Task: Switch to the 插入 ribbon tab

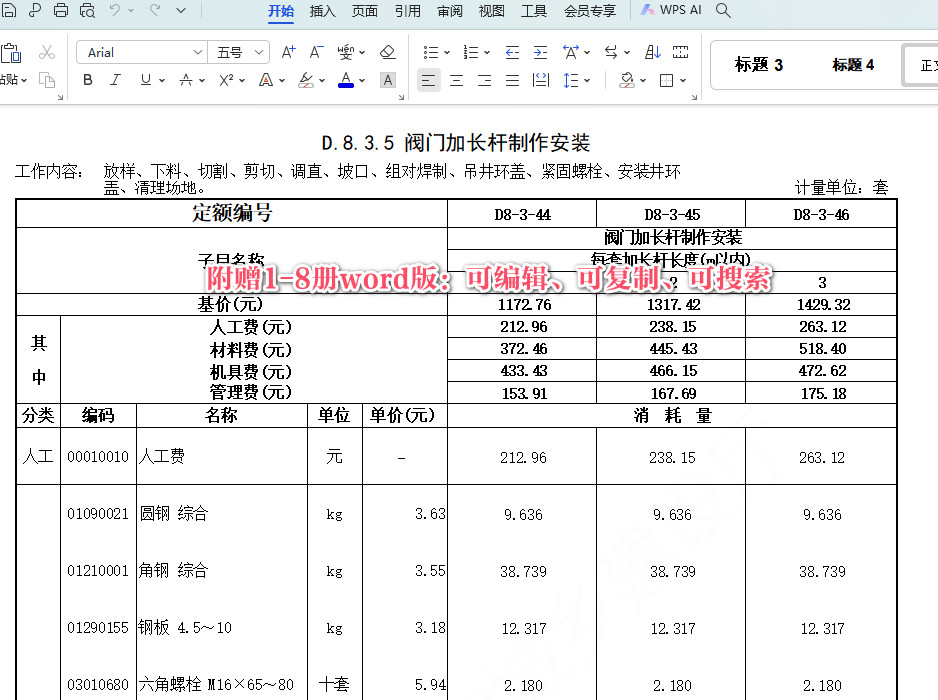Action: [323, 12]
